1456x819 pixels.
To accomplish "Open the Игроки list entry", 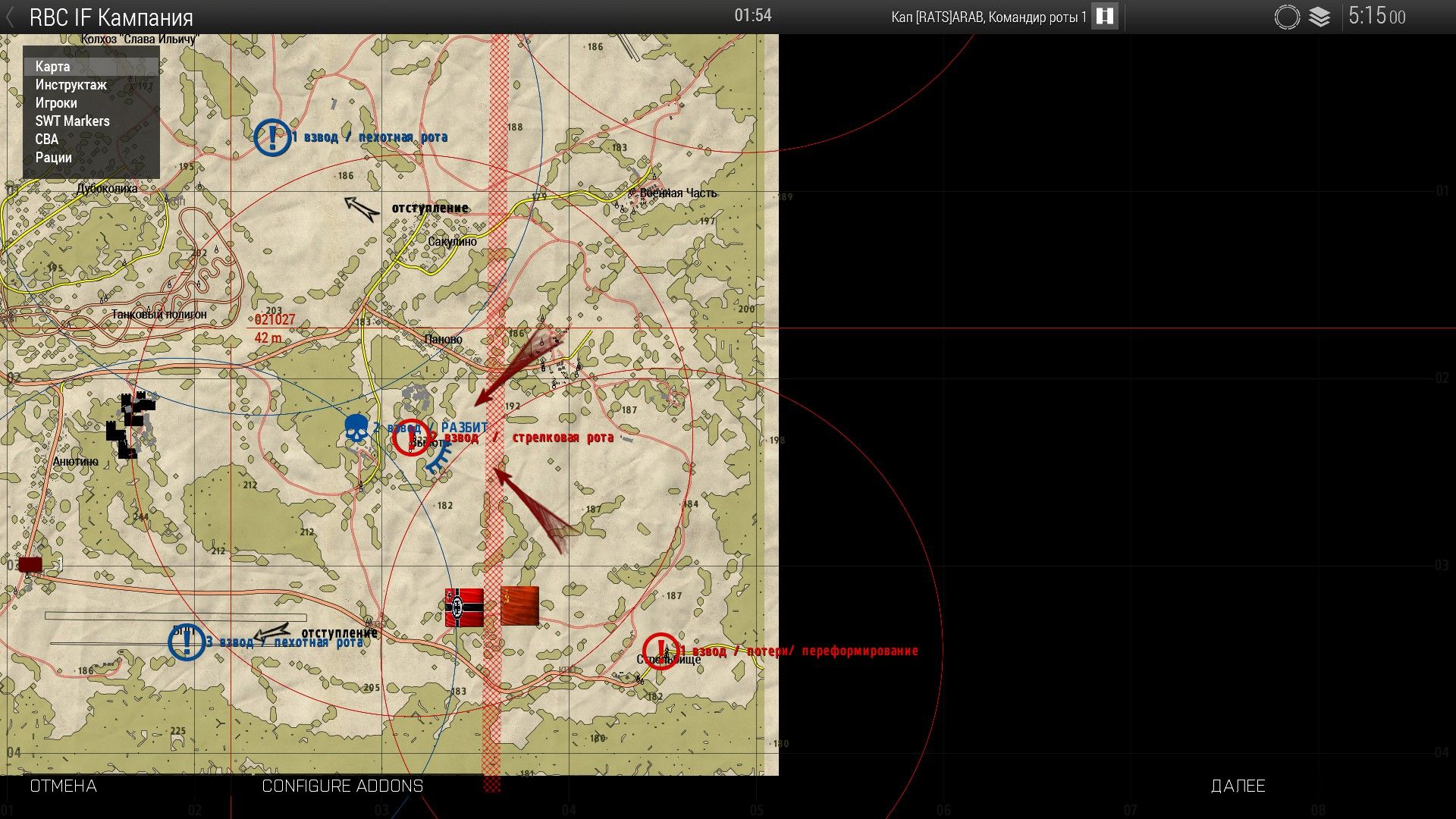I will (x=91, y=103).
